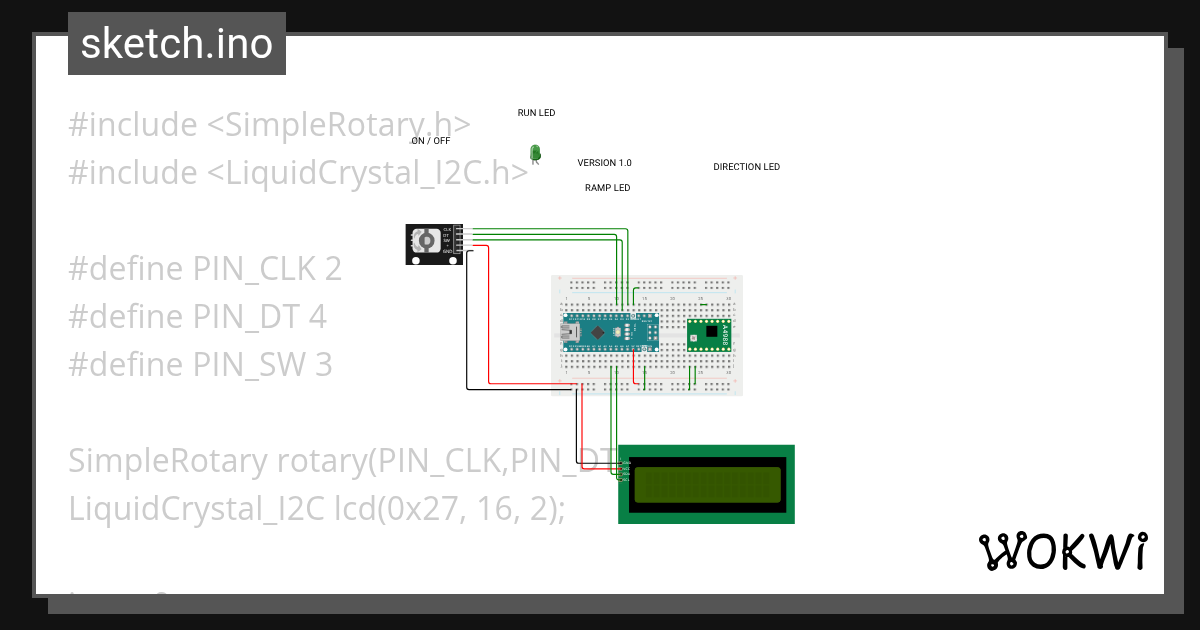Click the LiquidCrystal_I2C lcd declaration line
Viewport: 1200px width, 630px height.
pyautogui.click(x=317, y=509)
